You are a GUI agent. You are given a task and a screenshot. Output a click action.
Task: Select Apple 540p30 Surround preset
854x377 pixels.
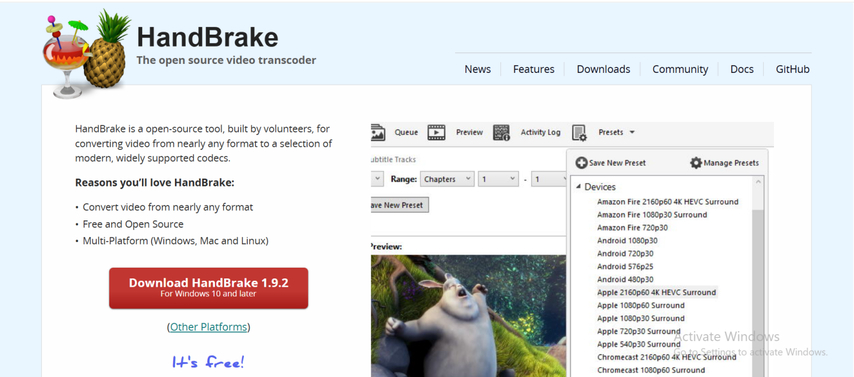[x=639, y=344]
